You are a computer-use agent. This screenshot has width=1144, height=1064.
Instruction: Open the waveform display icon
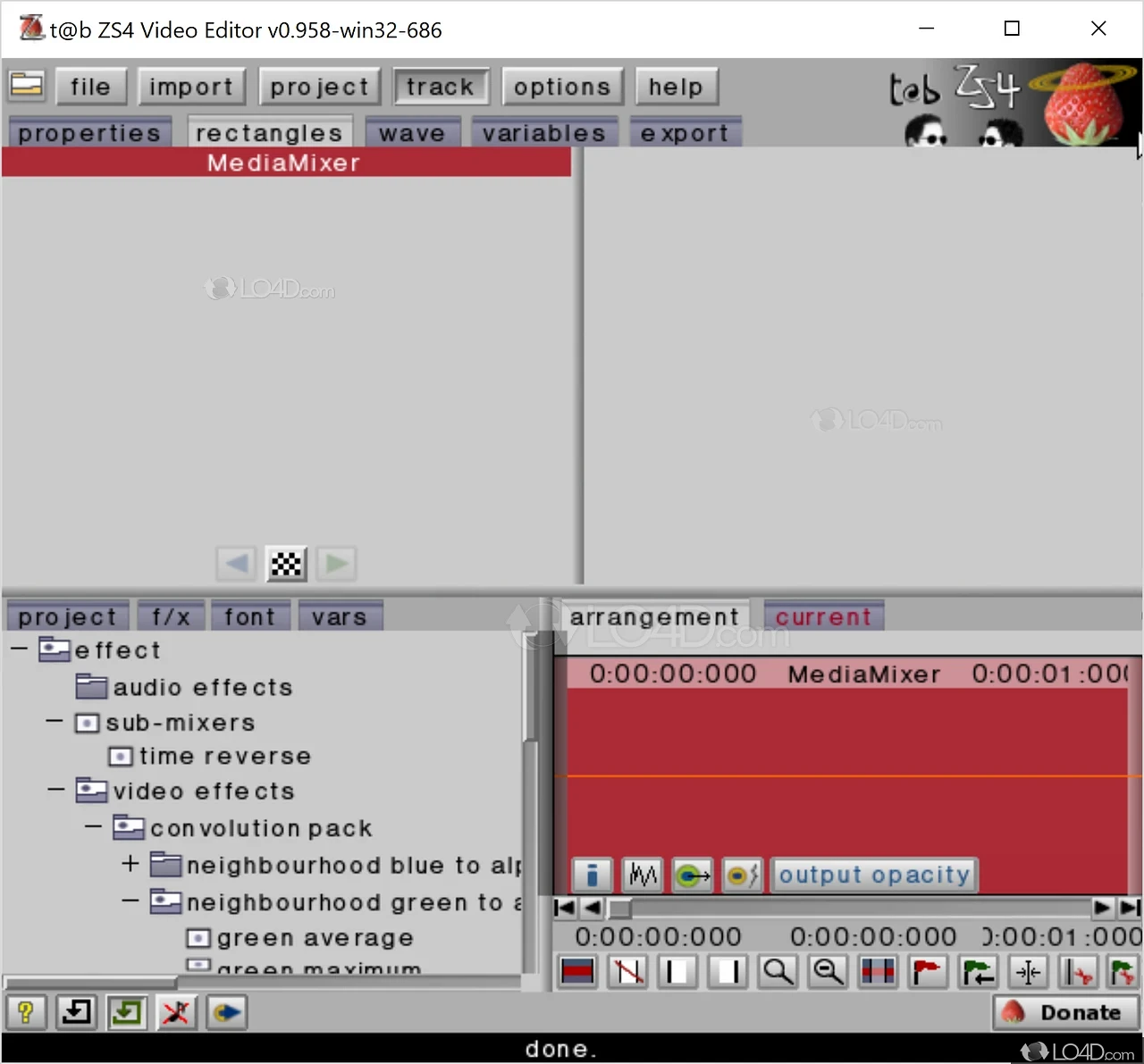tap(643, 875)
